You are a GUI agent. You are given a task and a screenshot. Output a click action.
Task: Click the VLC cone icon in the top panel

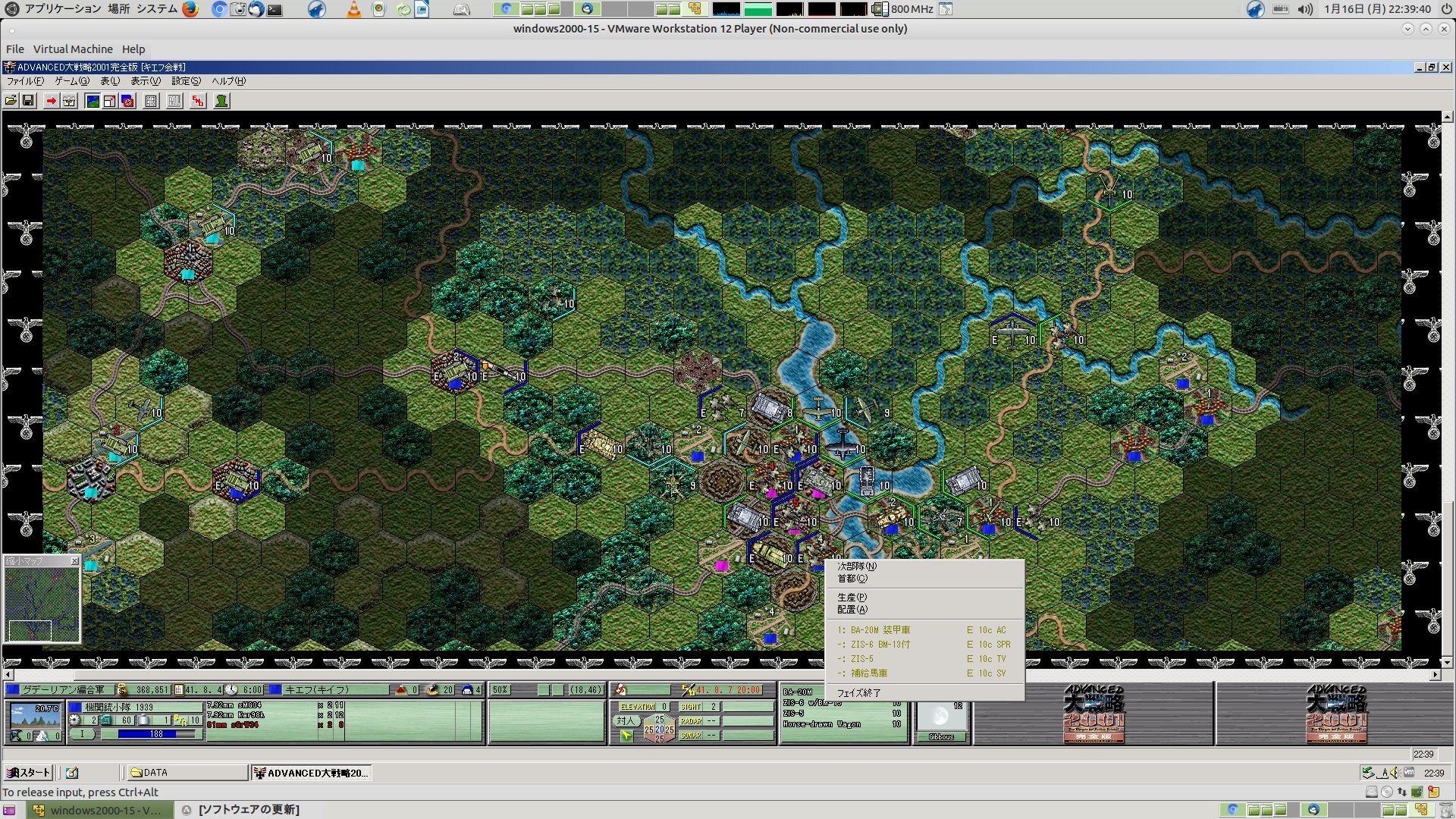pos(354,9)
